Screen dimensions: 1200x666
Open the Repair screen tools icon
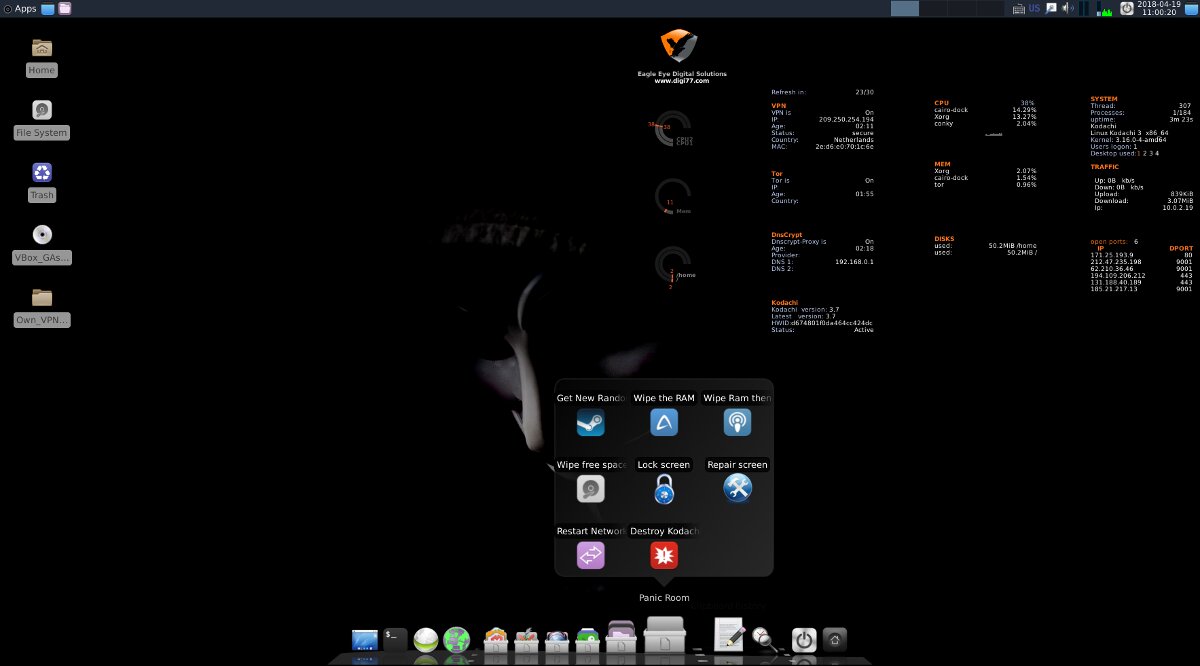(737, 488)
